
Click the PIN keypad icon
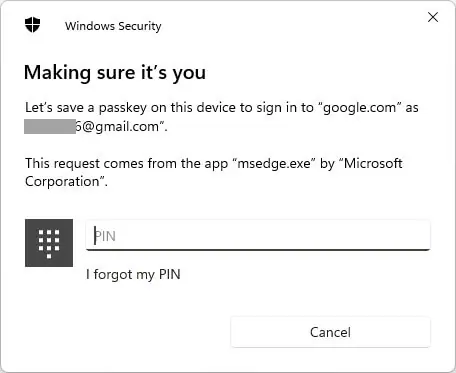(x=49, y=243)
